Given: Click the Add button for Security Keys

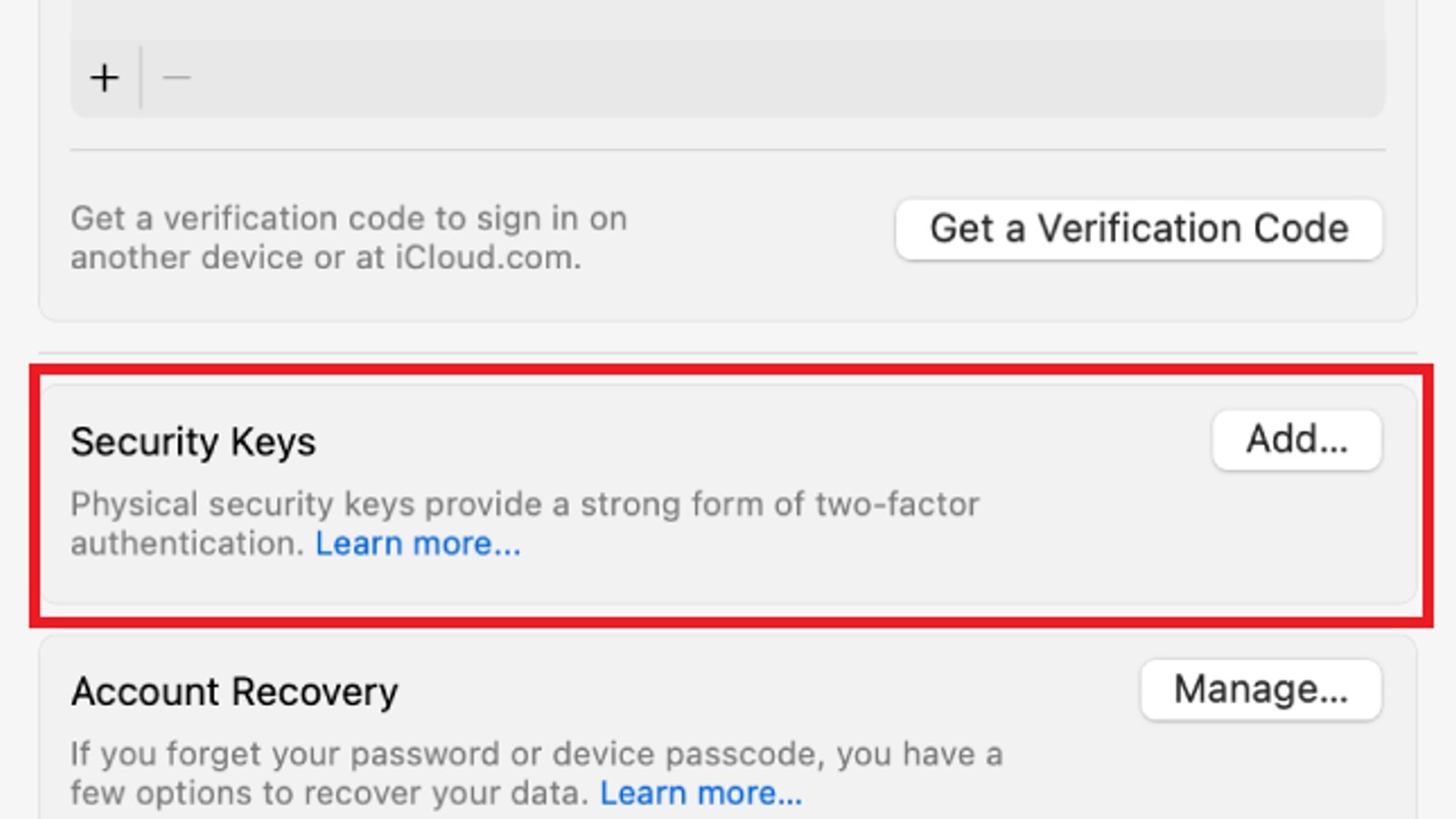Looking at the screenshot, I should tap(1296, 440).
